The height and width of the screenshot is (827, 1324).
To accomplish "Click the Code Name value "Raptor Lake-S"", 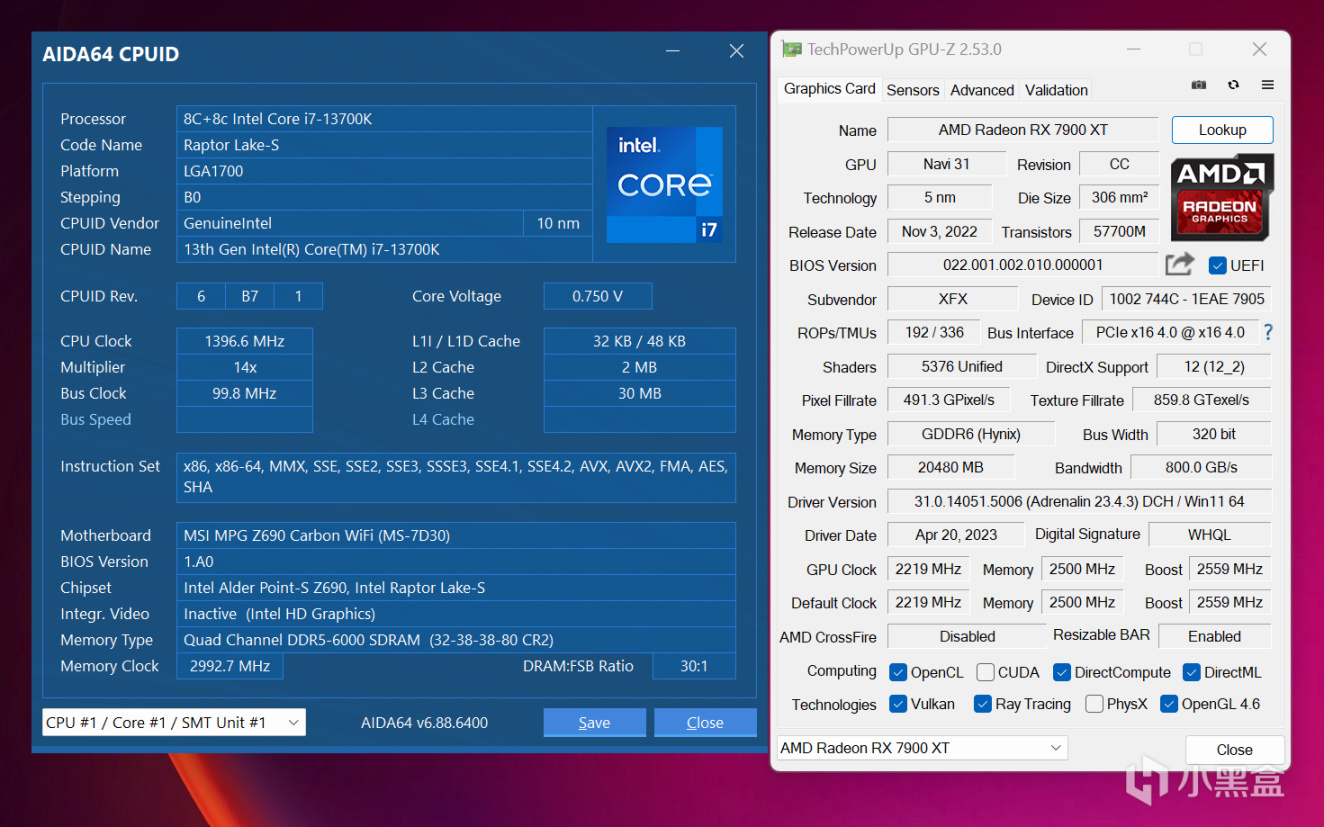I will coord(385,145).
